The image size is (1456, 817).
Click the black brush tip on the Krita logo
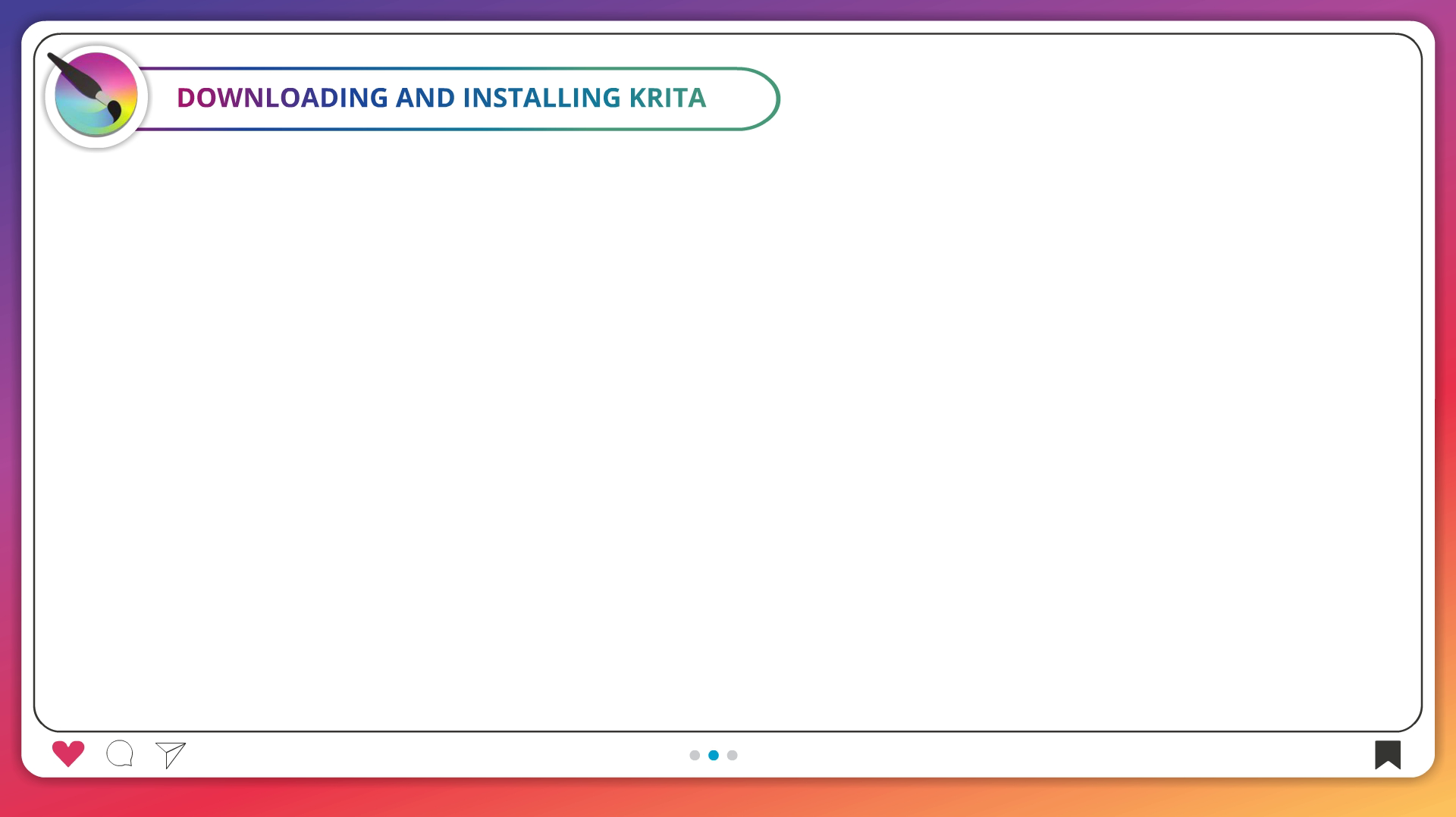click(x=115, y=111)
